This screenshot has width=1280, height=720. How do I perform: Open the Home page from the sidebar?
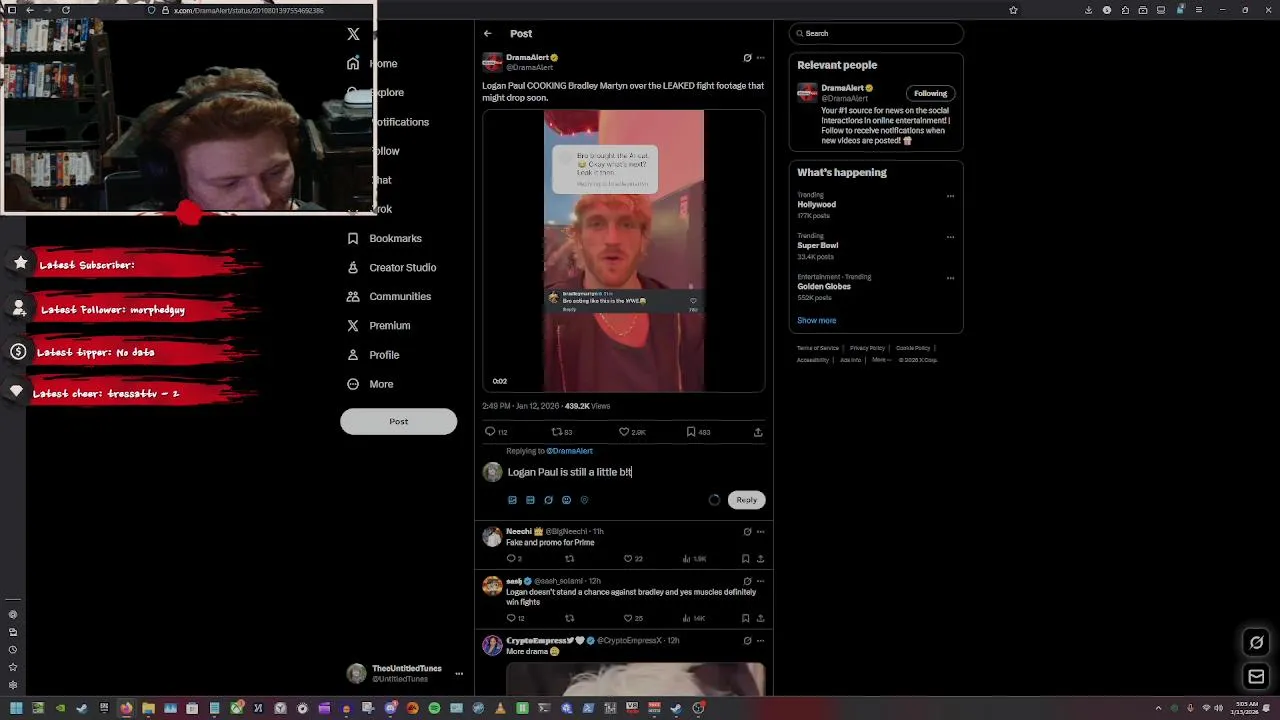[x=372, y=63]
